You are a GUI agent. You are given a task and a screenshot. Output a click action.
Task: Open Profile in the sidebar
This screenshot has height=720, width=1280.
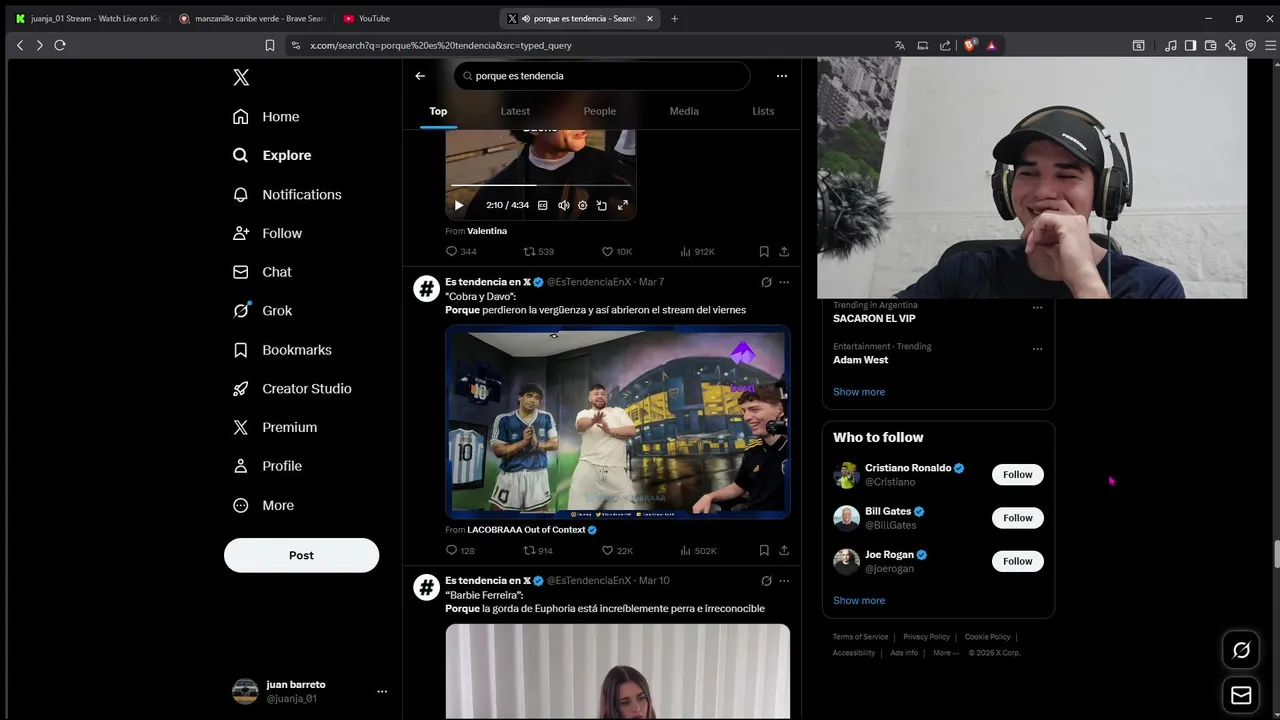point(267,466)
